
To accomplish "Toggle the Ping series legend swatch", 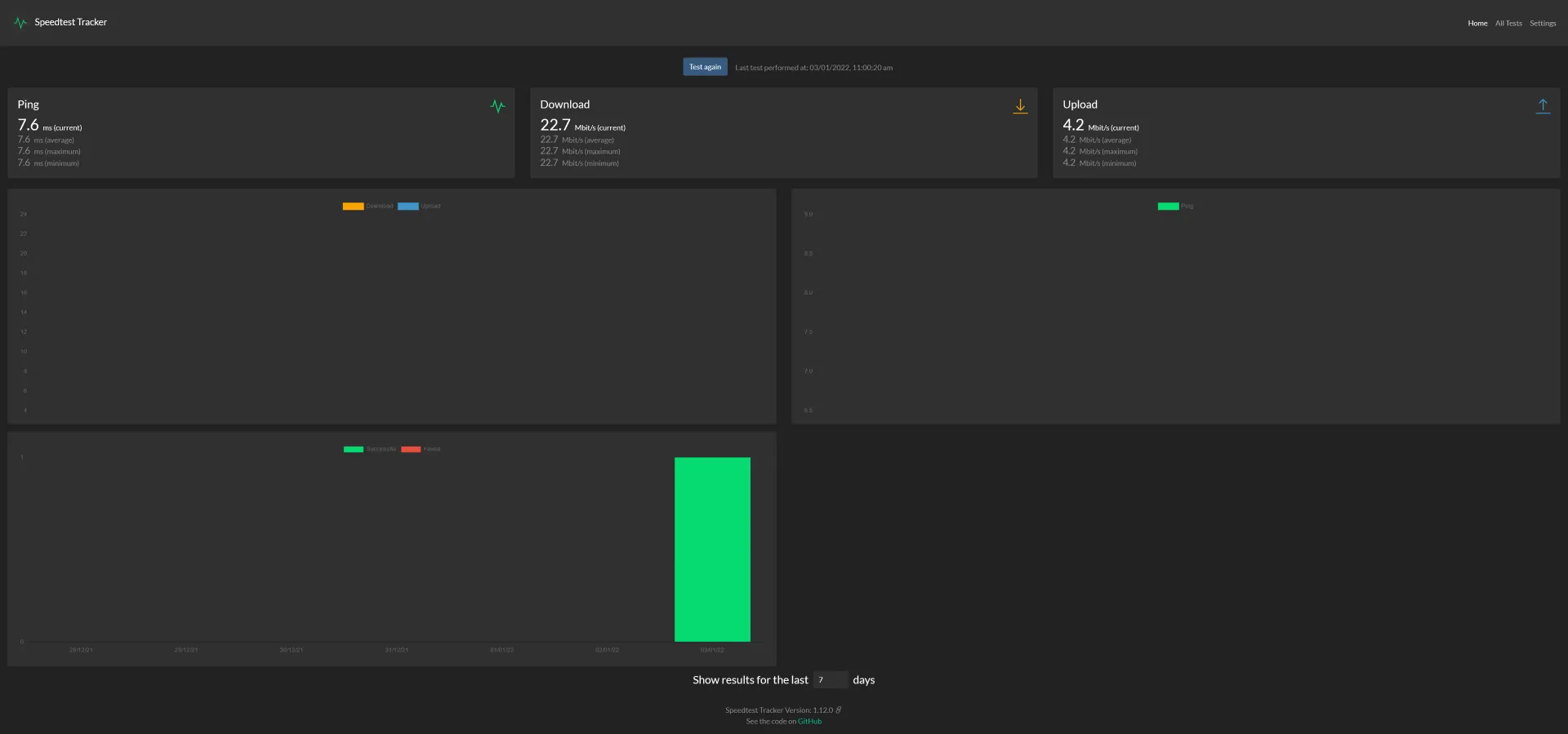I will click(1168, 206).
